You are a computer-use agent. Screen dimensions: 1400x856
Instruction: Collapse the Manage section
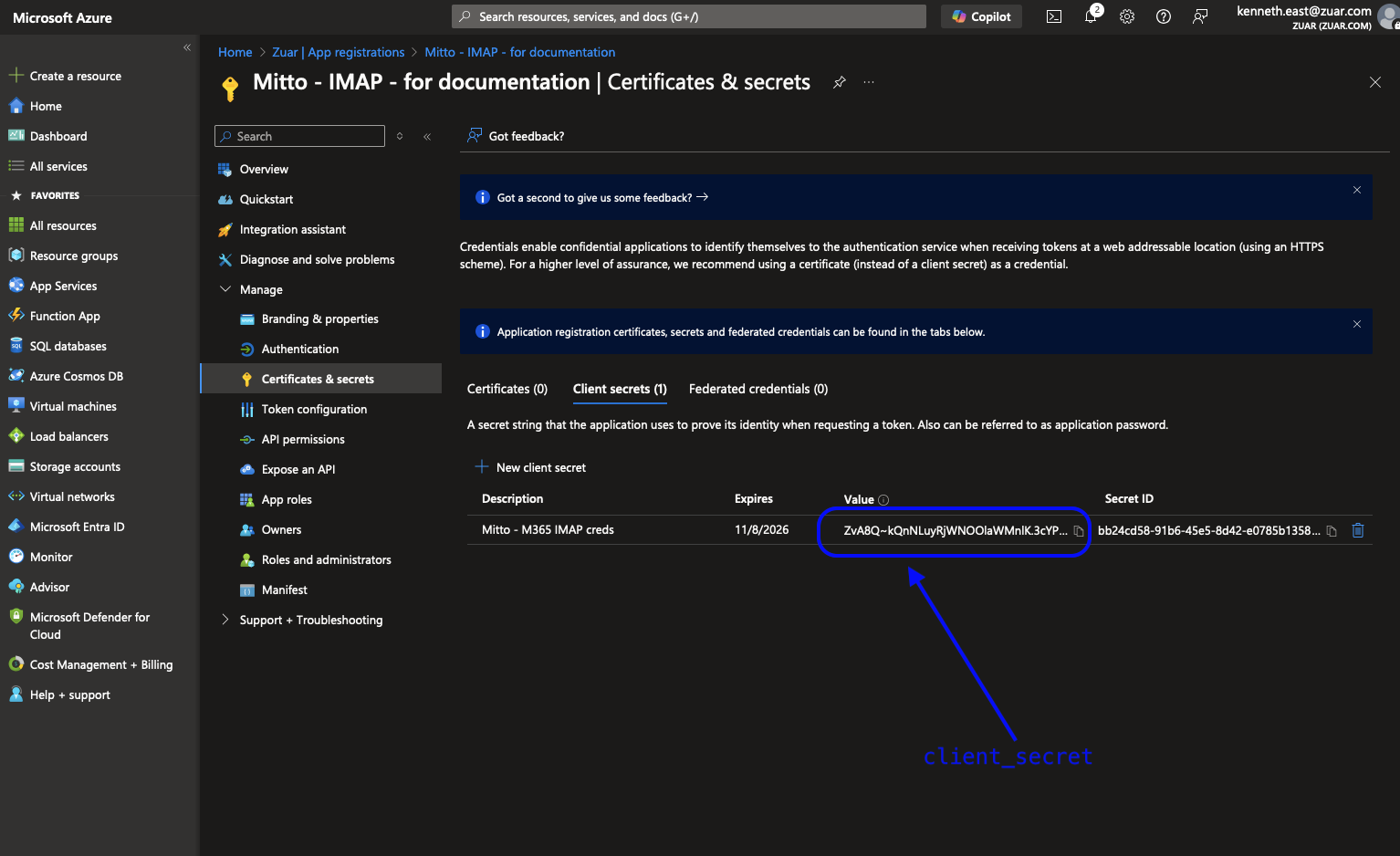coord(225,289)
